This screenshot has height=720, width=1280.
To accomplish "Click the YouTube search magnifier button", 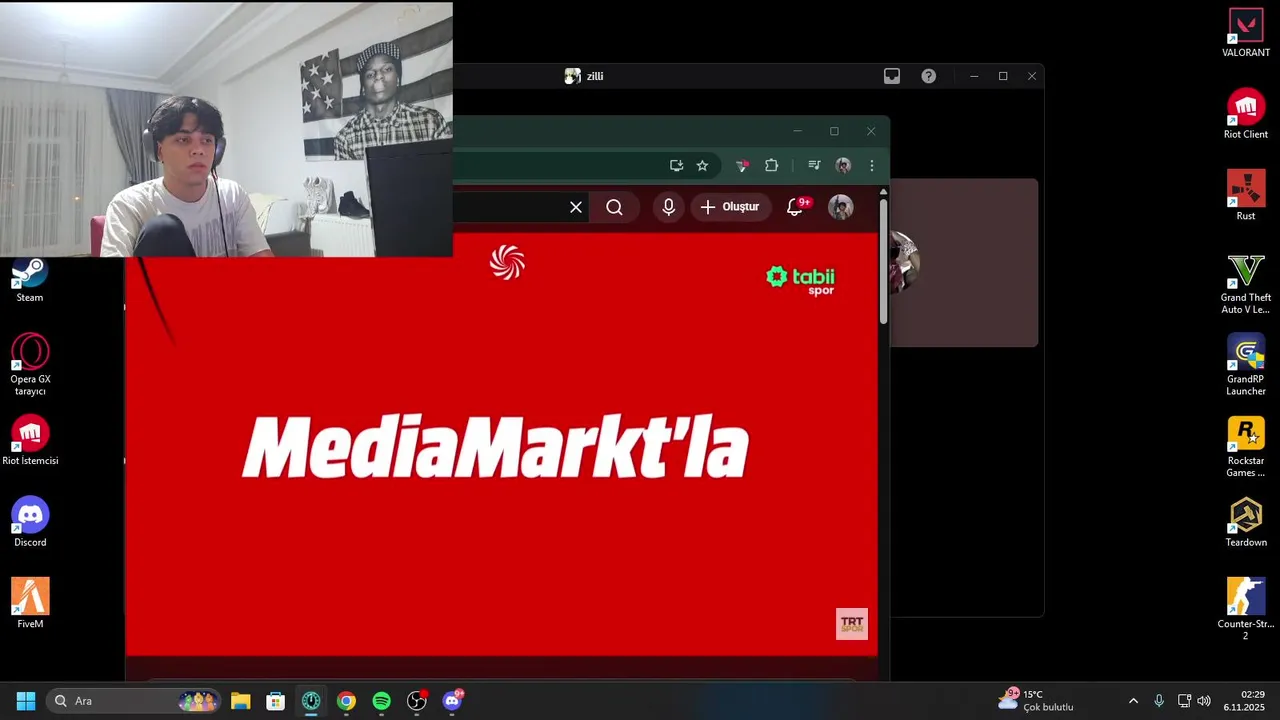I will coord(614,207).
